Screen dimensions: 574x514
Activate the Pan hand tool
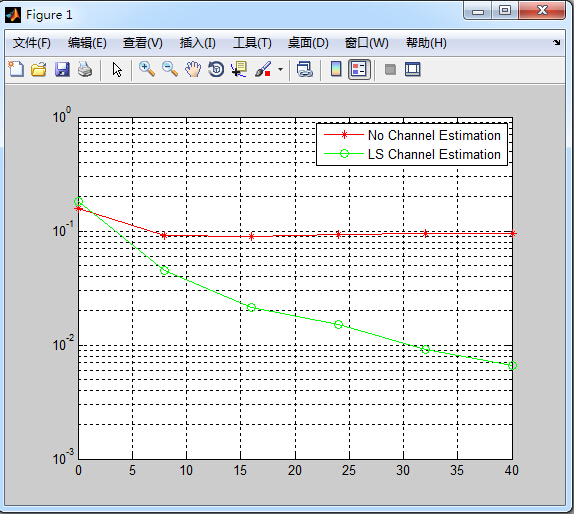193,69
